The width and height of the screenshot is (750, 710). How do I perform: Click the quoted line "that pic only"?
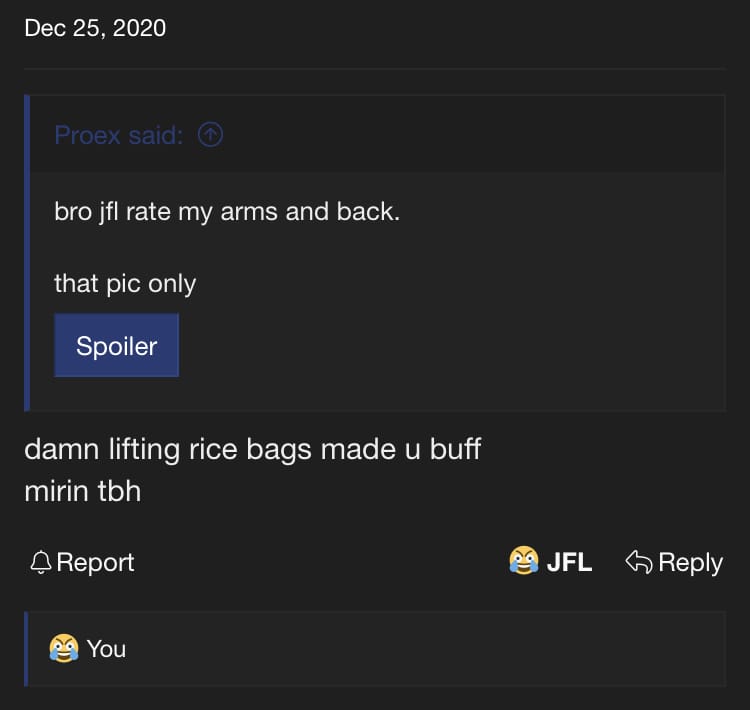(125, 283)
